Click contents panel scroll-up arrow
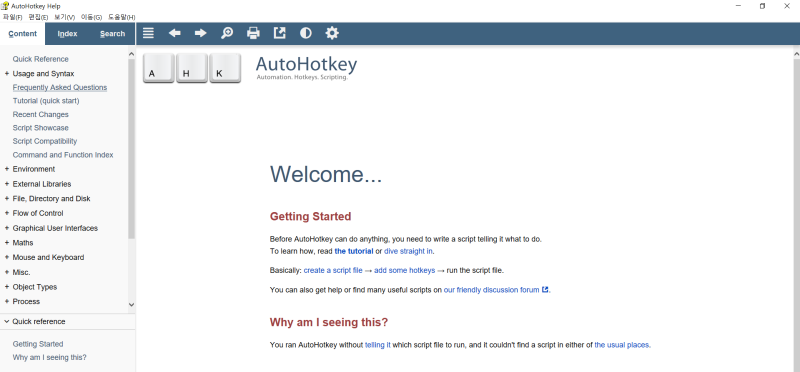This screenshot has height=372, width=800. pyautogui.click(x=131, y=54)
